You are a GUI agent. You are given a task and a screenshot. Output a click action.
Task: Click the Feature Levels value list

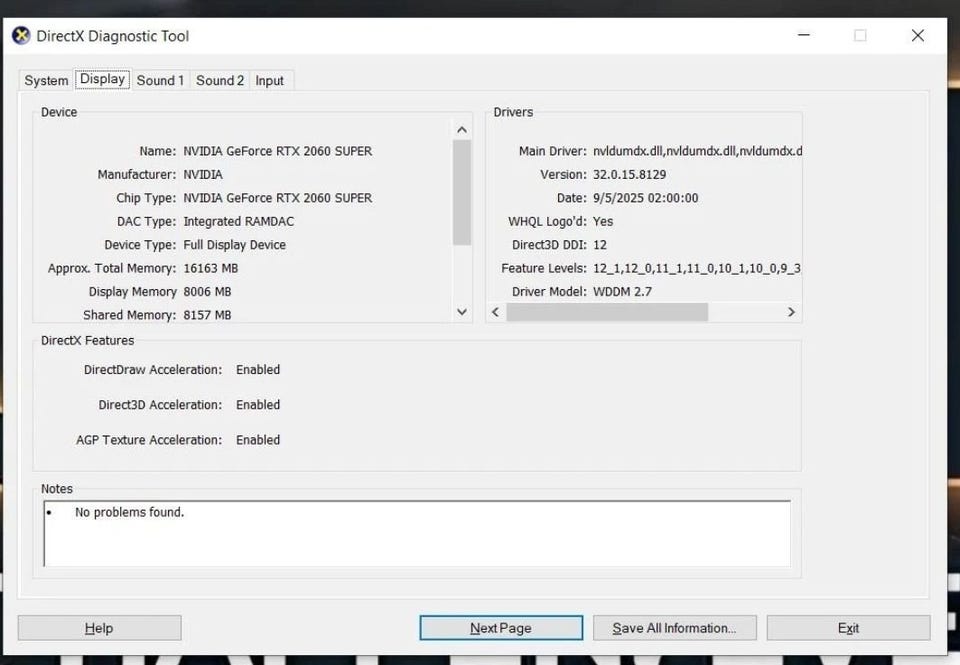pyautogui.click(x=697, y=268)
